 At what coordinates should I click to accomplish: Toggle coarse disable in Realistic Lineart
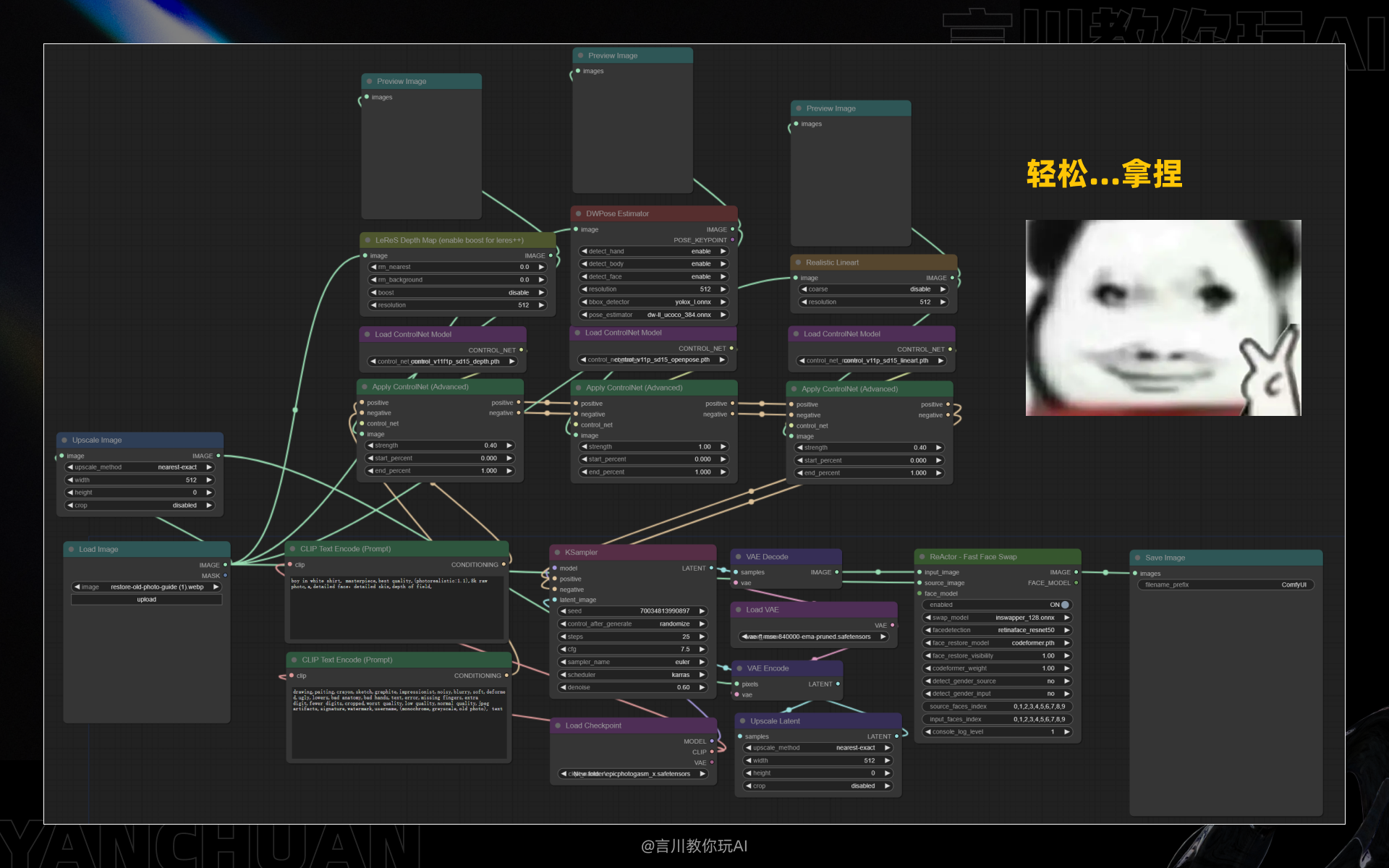(874, 289)
